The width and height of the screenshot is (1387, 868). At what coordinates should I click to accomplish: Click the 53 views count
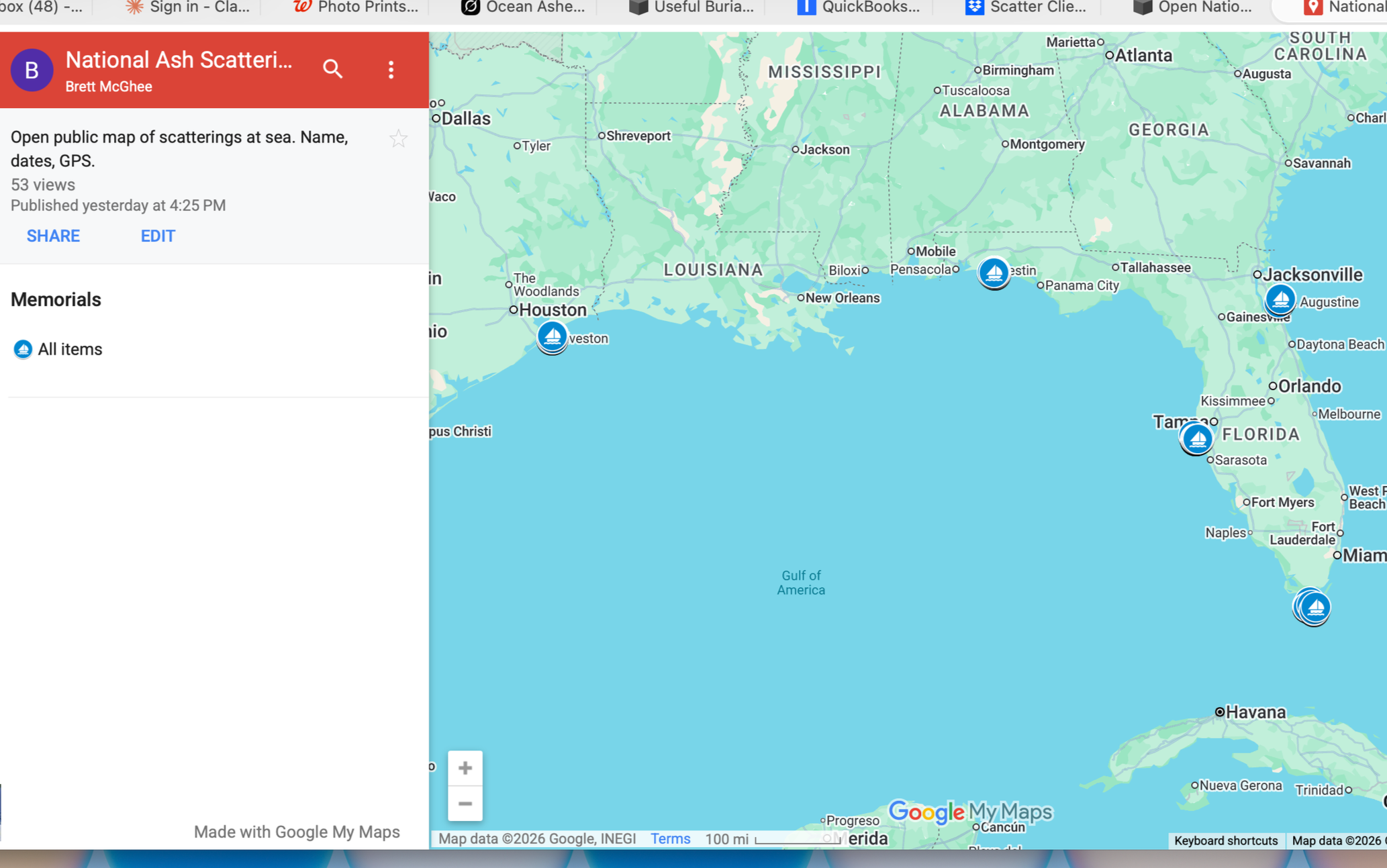(x=43, y=185)
